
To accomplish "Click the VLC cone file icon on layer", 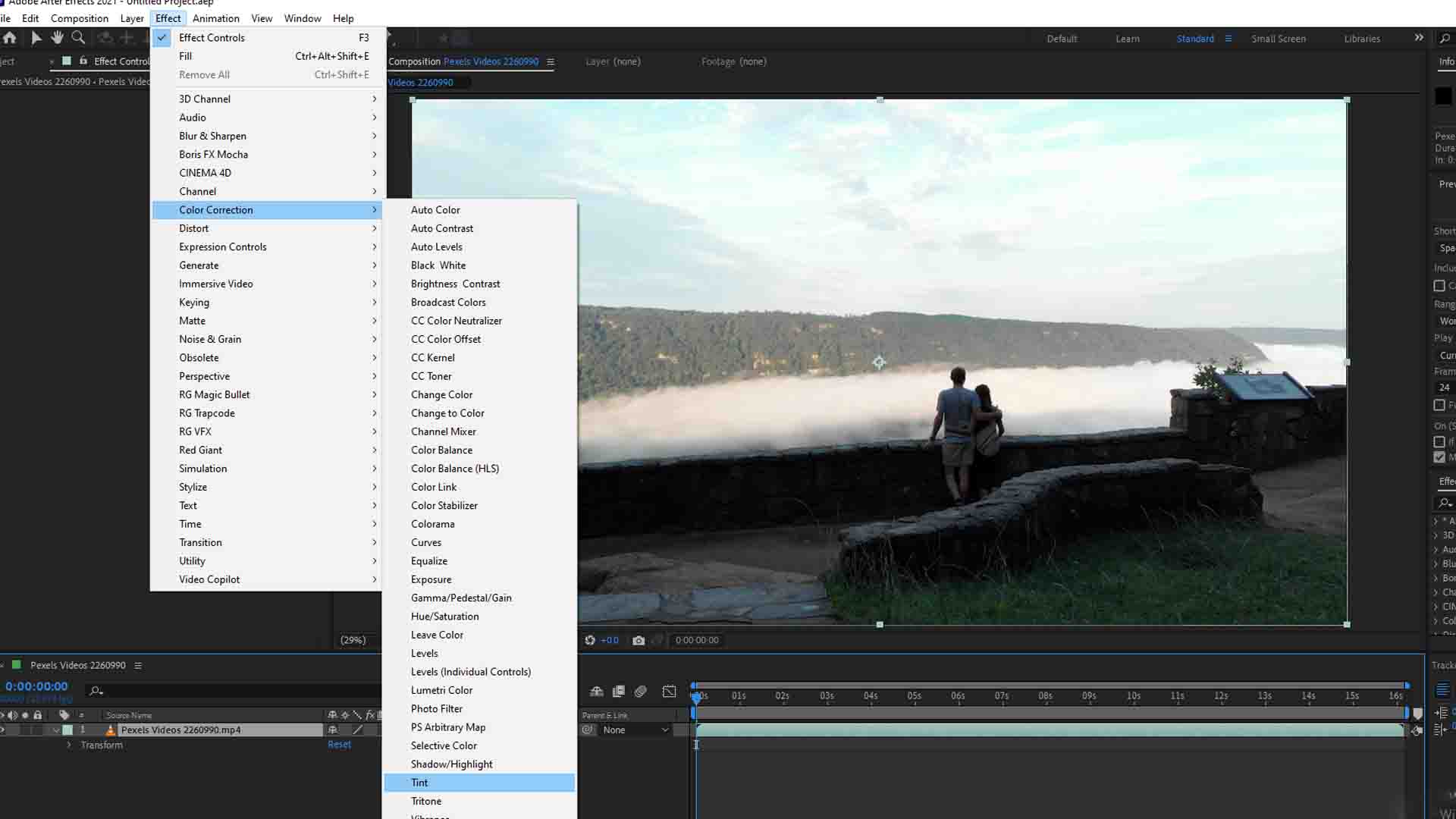I will click(111, 730).
